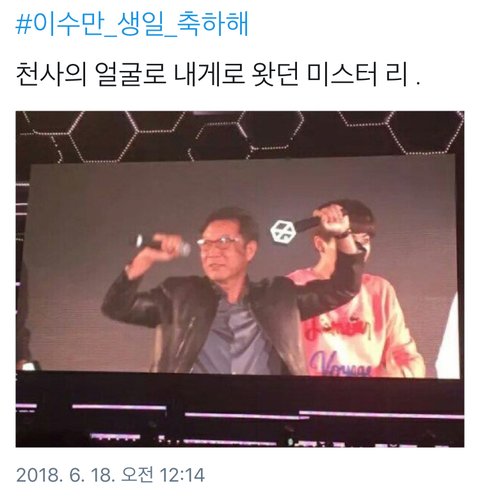Click the word 얼굴로 in the tweet
This screenshot has height=497, width=480.
[131, 75]
